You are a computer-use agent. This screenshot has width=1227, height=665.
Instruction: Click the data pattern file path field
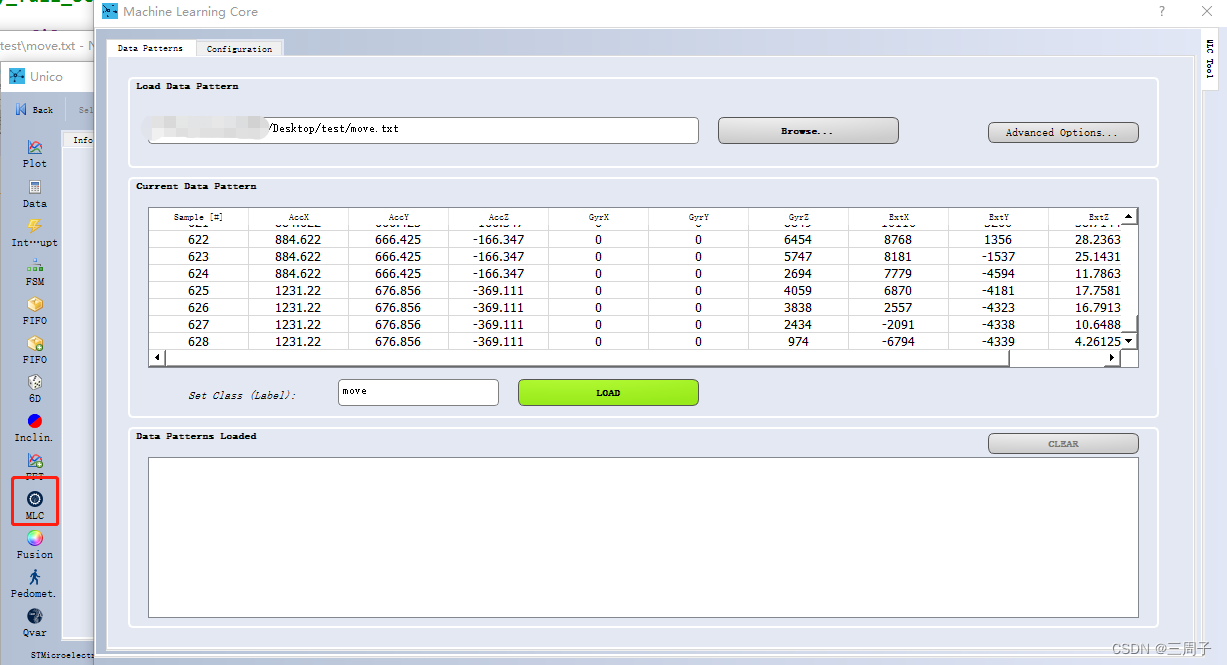[423, 130]
